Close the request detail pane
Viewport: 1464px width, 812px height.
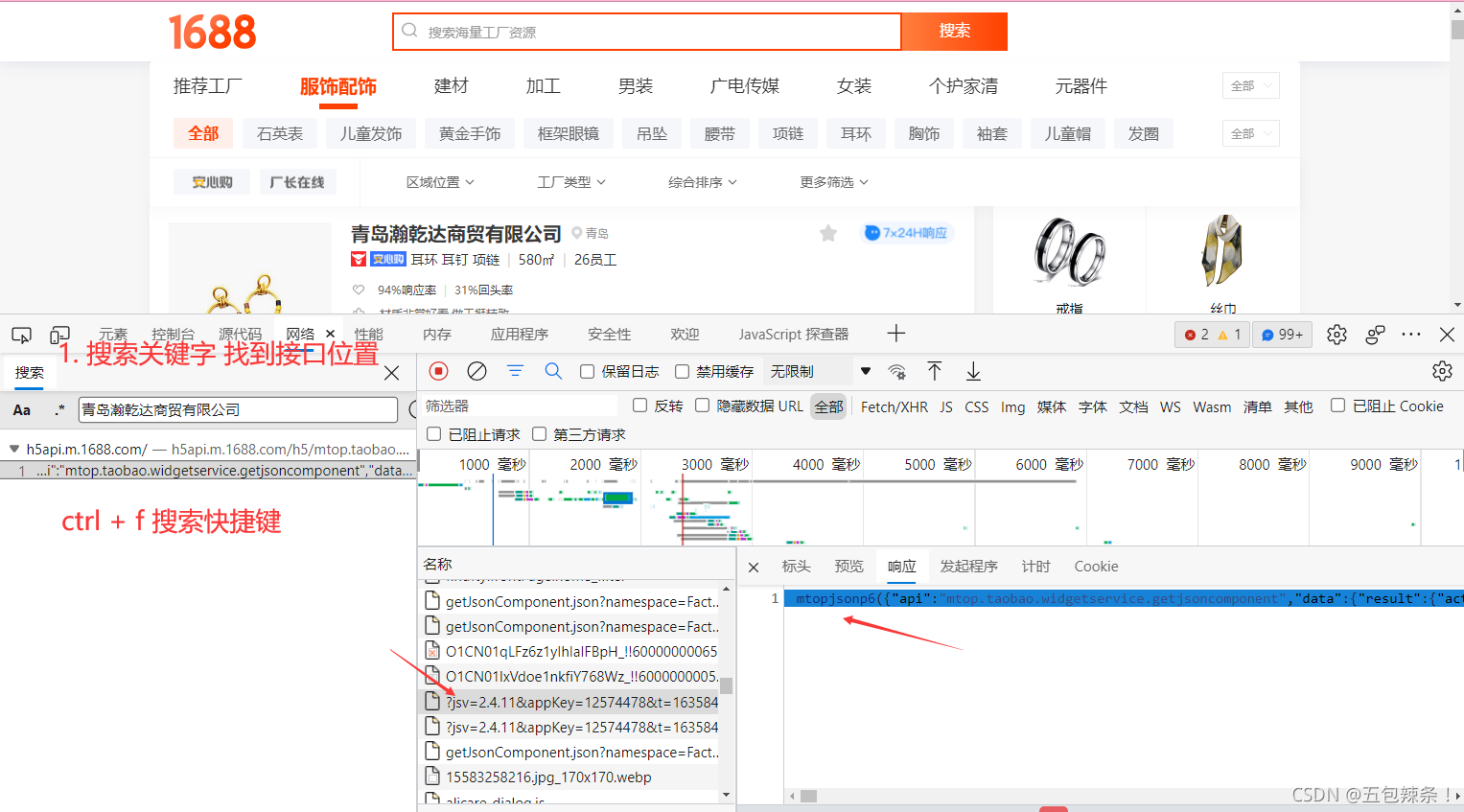pos(754,568)
